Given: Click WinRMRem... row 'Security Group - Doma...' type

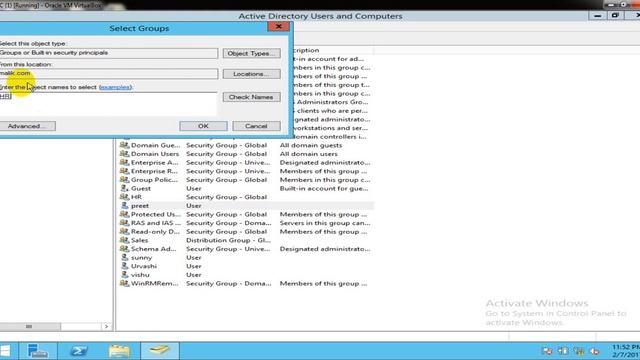Looking at the screenshot, I should point(229,283).
